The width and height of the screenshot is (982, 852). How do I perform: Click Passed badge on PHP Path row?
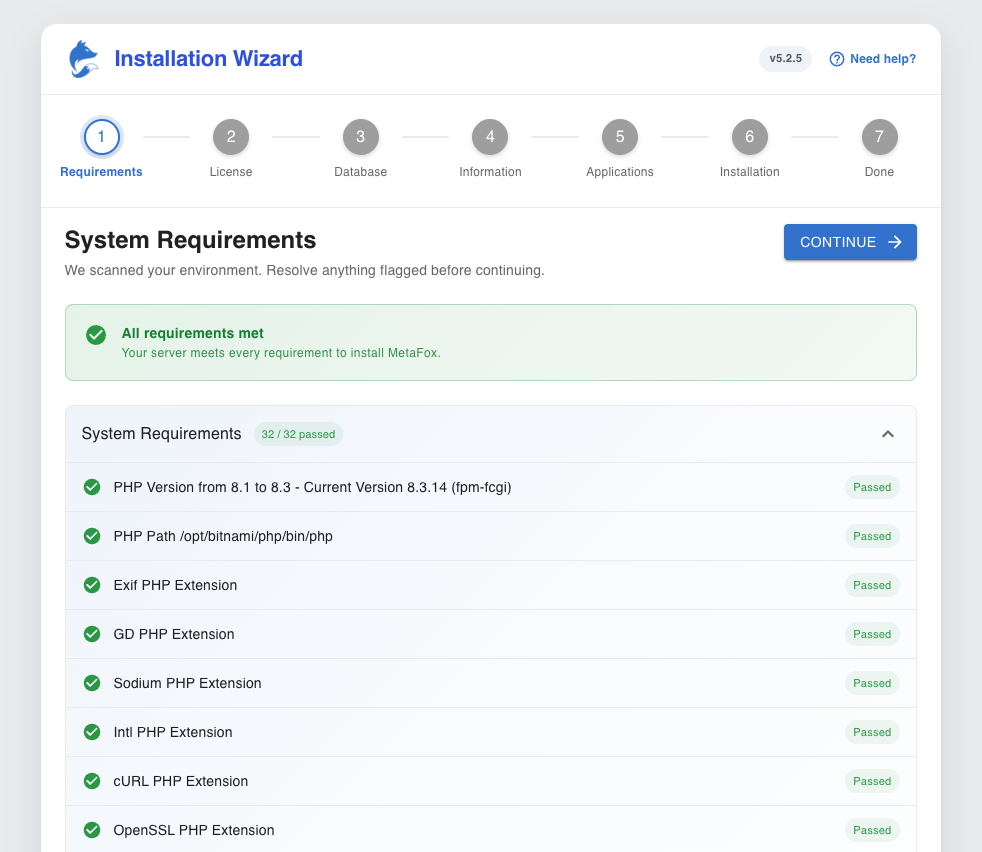[872, 536]
